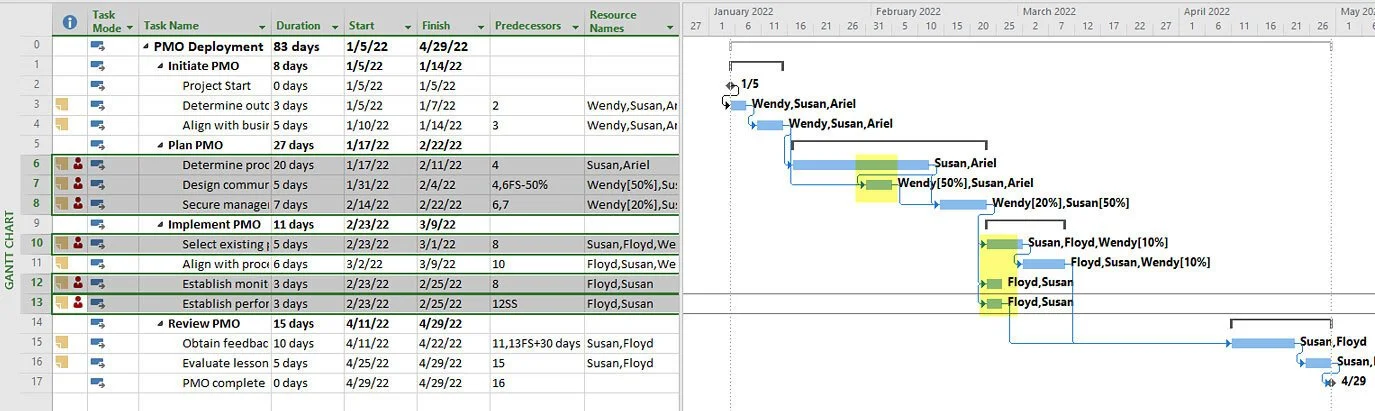Click duration cell '15 days' for Review PMO
The image size is (1375, 411).
[307, 323]
